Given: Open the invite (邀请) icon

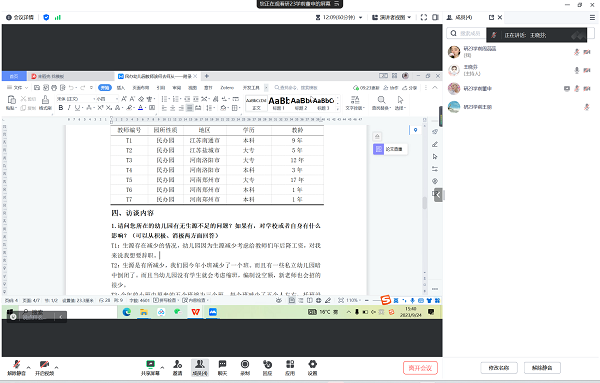Looking at the screenshot, I should 177,368.
